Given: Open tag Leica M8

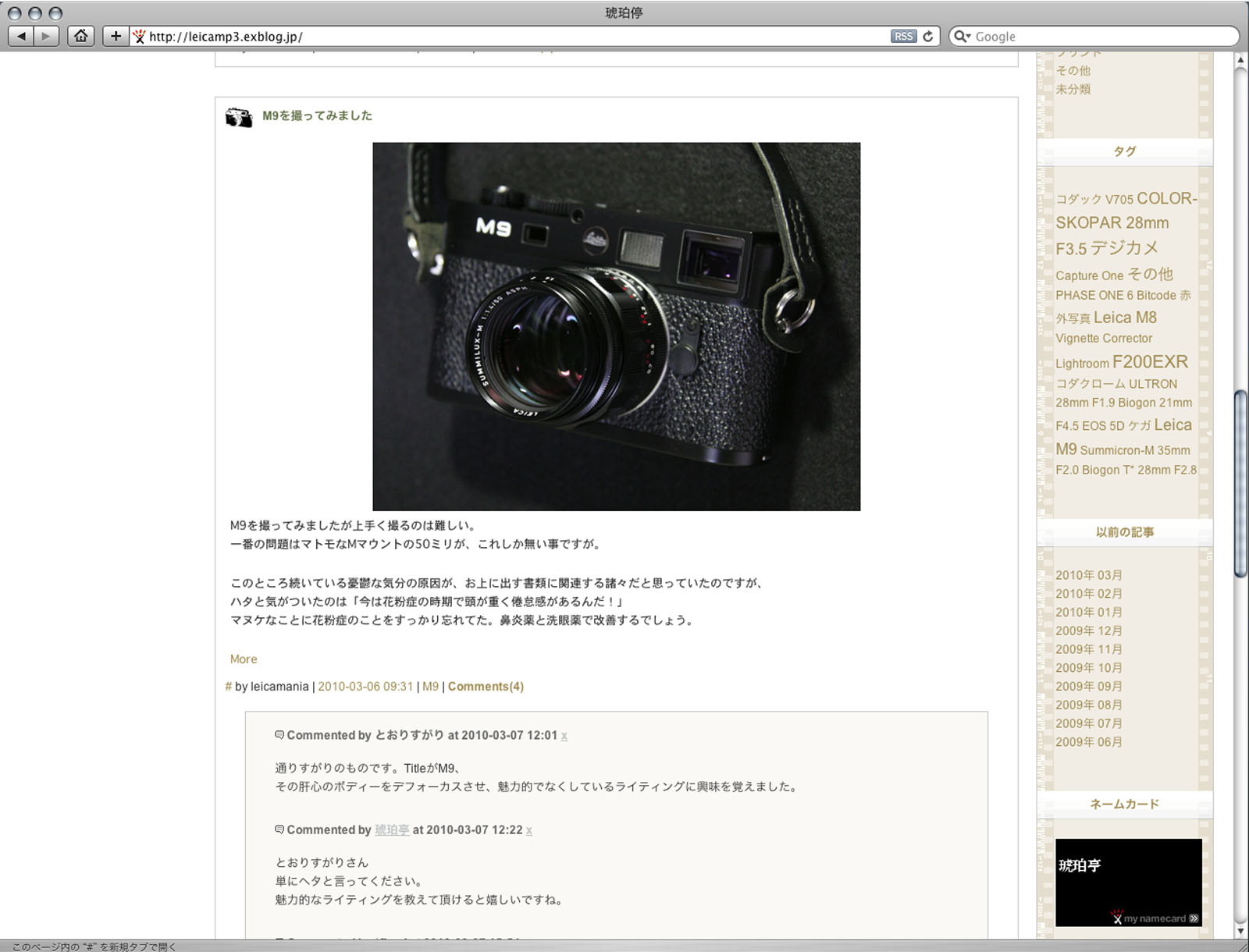Looking at the screenshot, I should pos(1125,318).
